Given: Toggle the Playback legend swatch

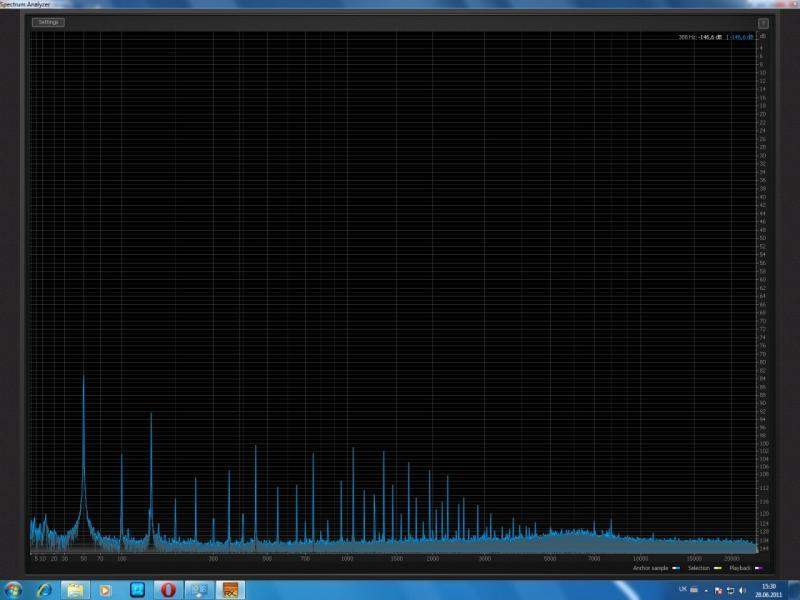Looking at the screenshot, I should click(x=757, y=567).
